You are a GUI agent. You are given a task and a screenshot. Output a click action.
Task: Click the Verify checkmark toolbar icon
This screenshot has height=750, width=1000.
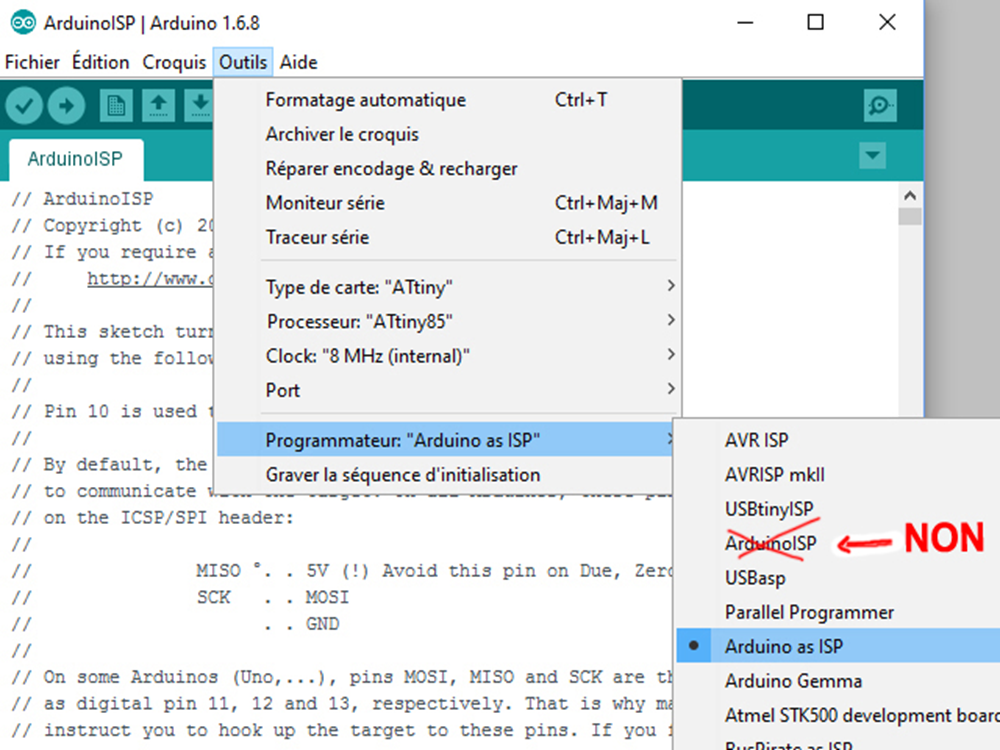(x=24, y=105)
